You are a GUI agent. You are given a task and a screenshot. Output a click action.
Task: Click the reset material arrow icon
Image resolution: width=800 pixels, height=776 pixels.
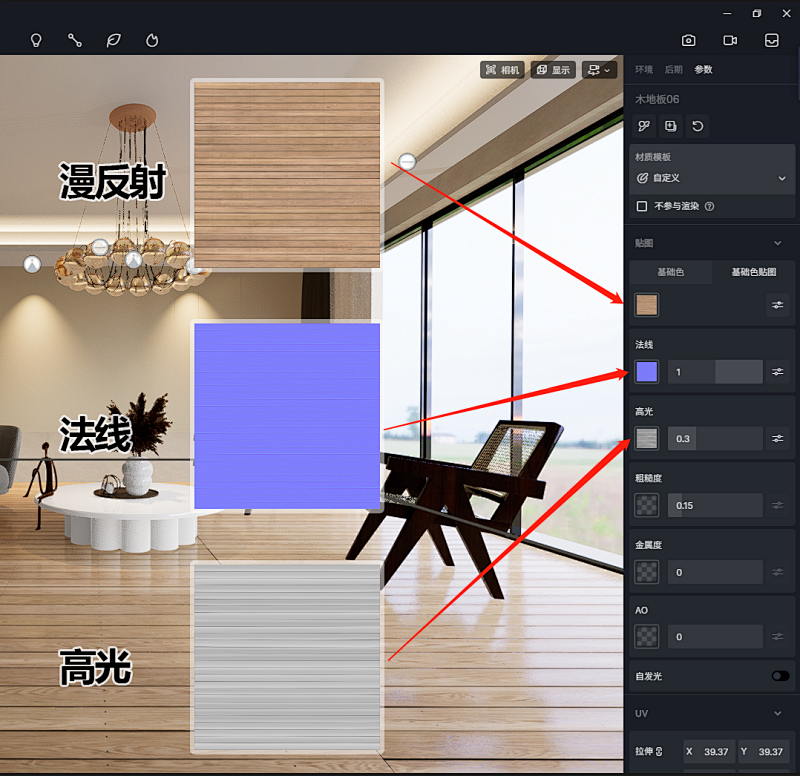click(x=698, y=126)
